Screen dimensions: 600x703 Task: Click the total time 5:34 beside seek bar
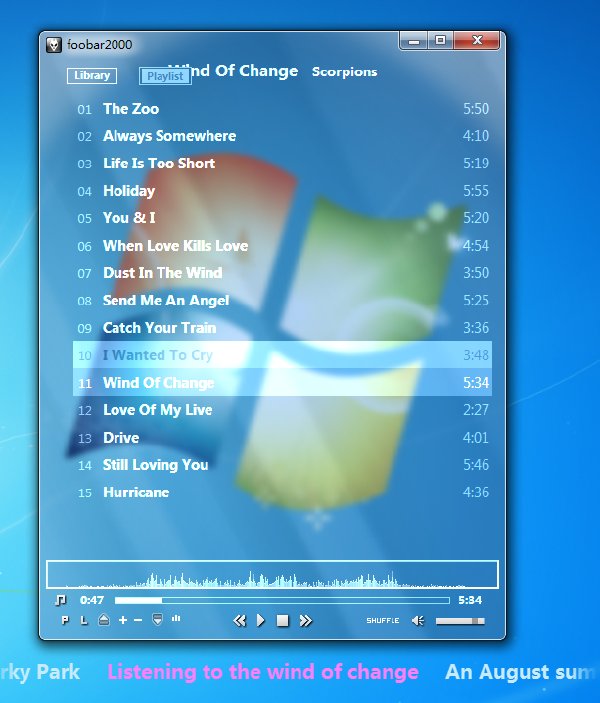(x=470, y=600)
